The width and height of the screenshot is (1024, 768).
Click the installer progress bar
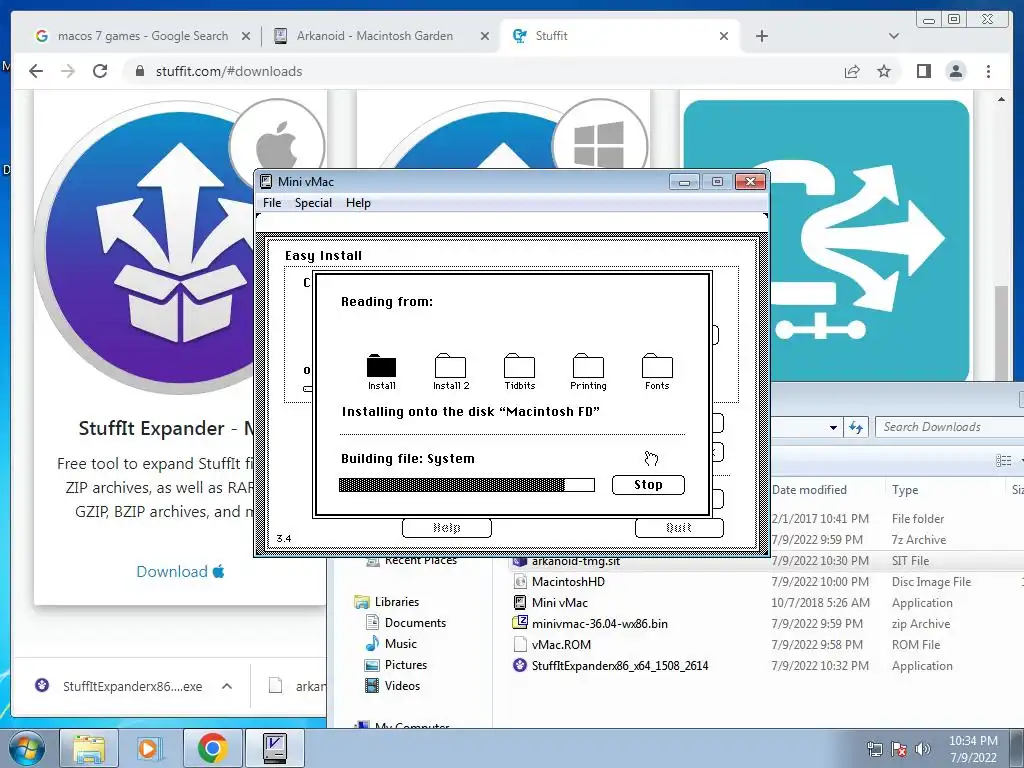(466, 485)
